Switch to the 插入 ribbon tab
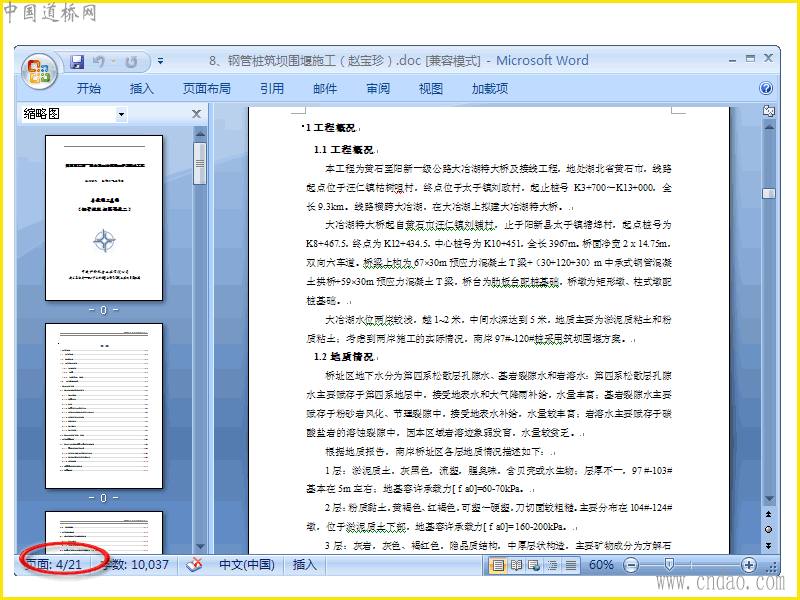The image size is (800, 600). click(x=141, y=89)
